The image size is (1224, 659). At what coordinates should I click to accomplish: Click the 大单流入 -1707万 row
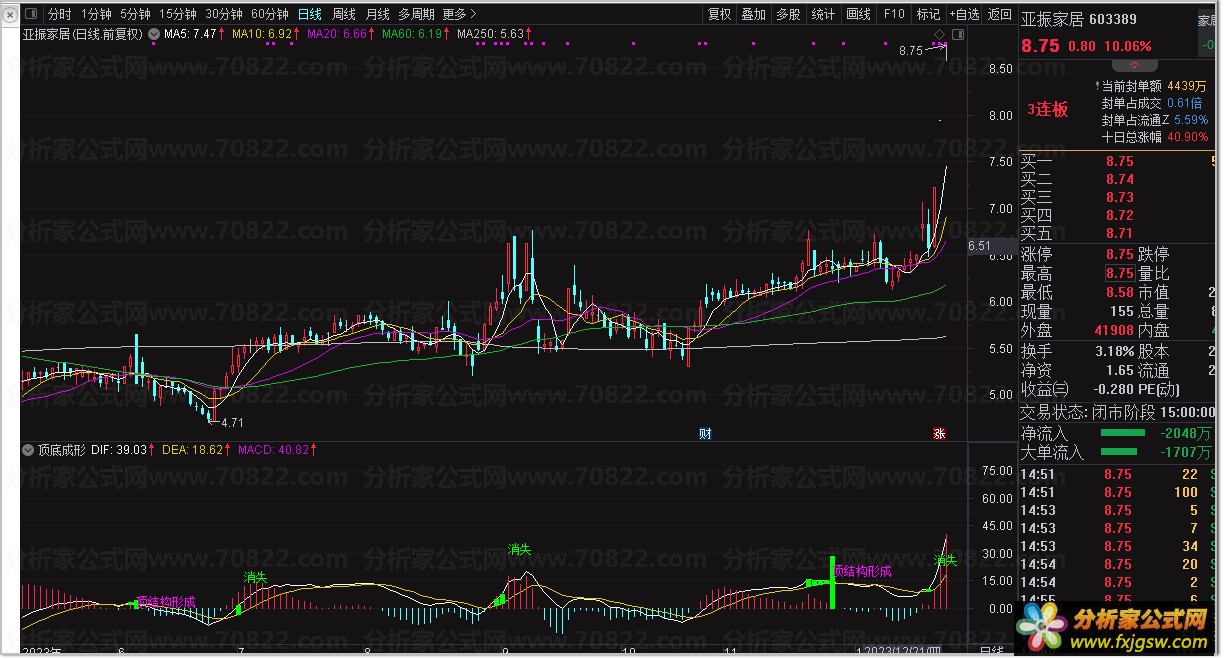(1117, 453)
